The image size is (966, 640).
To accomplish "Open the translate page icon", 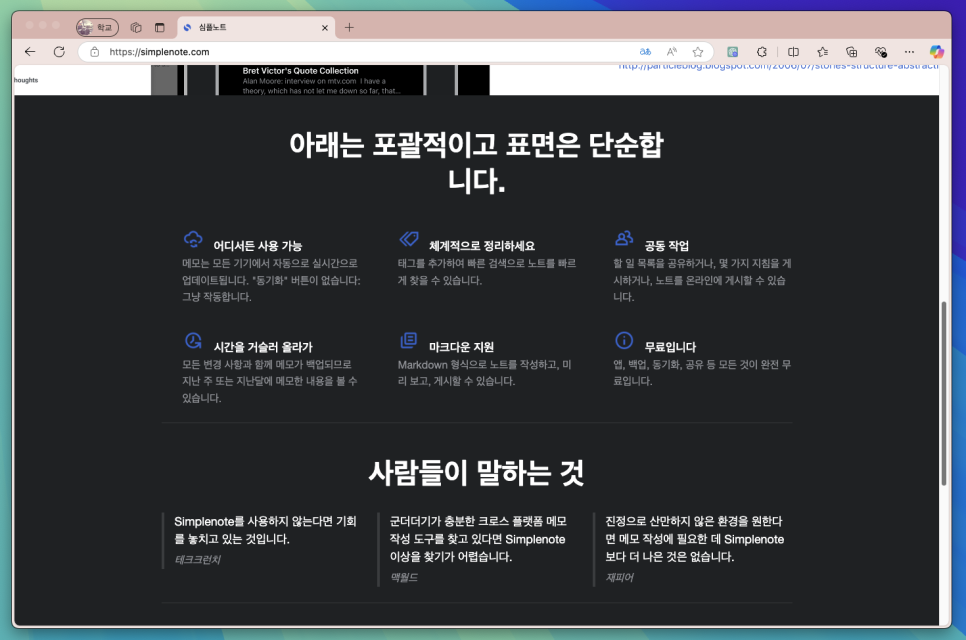I will click(645, 52).
